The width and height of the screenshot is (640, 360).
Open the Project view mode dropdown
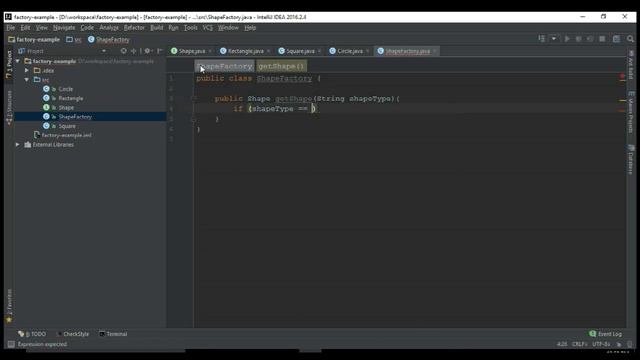[x=104, y=51]
